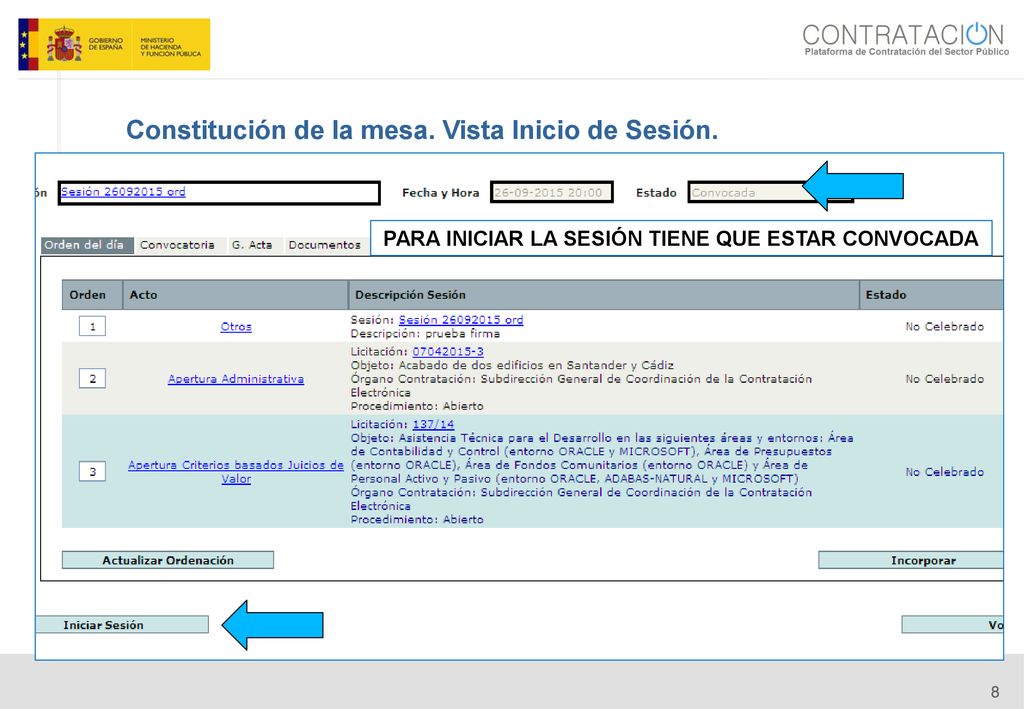Click the Actualizar Ordenación button
1024x709 pixels.
pos(168,560)
